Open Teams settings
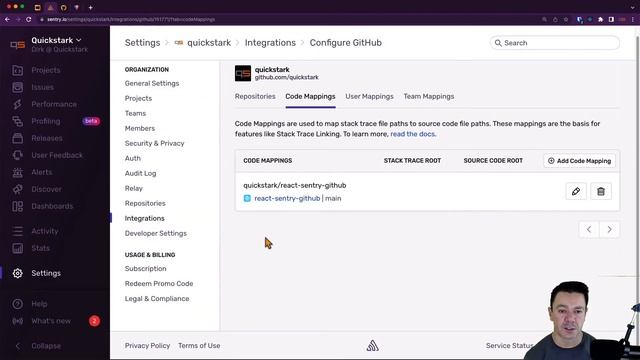 point(135,113)
